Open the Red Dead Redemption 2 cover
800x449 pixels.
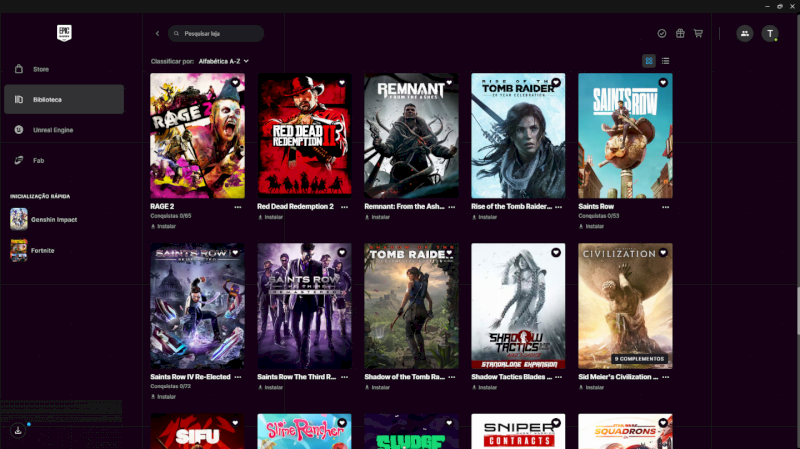305,136
